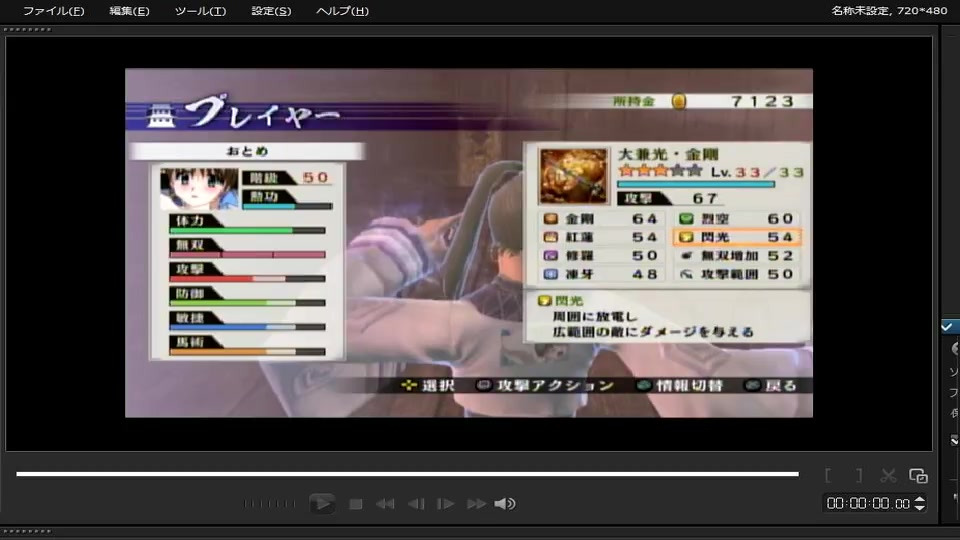
Task: Click the enlarge preview window icon
Action: (918, 476)
